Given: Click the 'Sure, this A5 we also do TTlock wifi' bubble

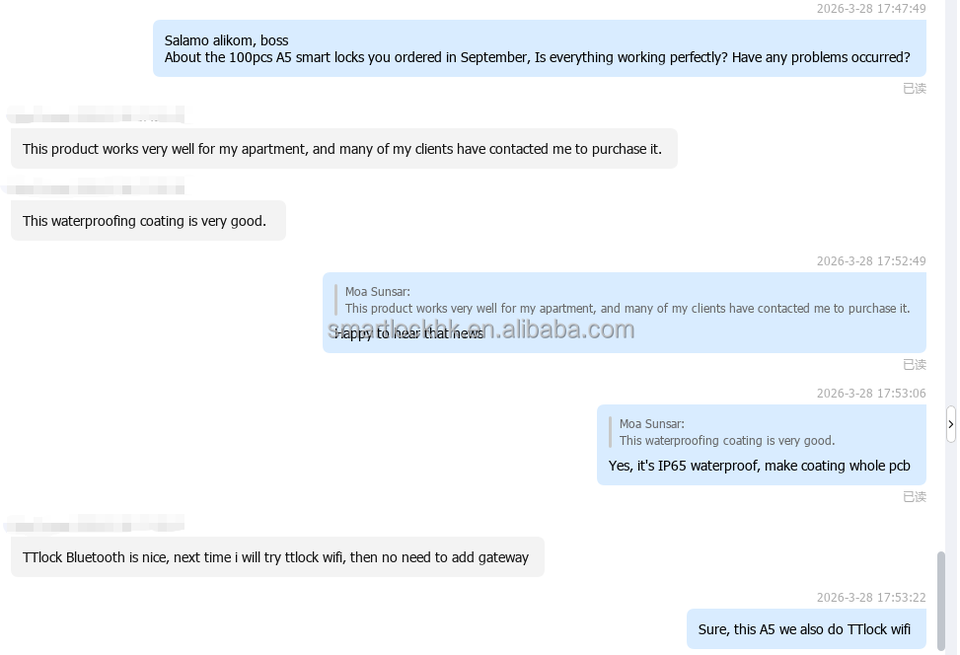Looking at the screenshot, I should 806,629.
